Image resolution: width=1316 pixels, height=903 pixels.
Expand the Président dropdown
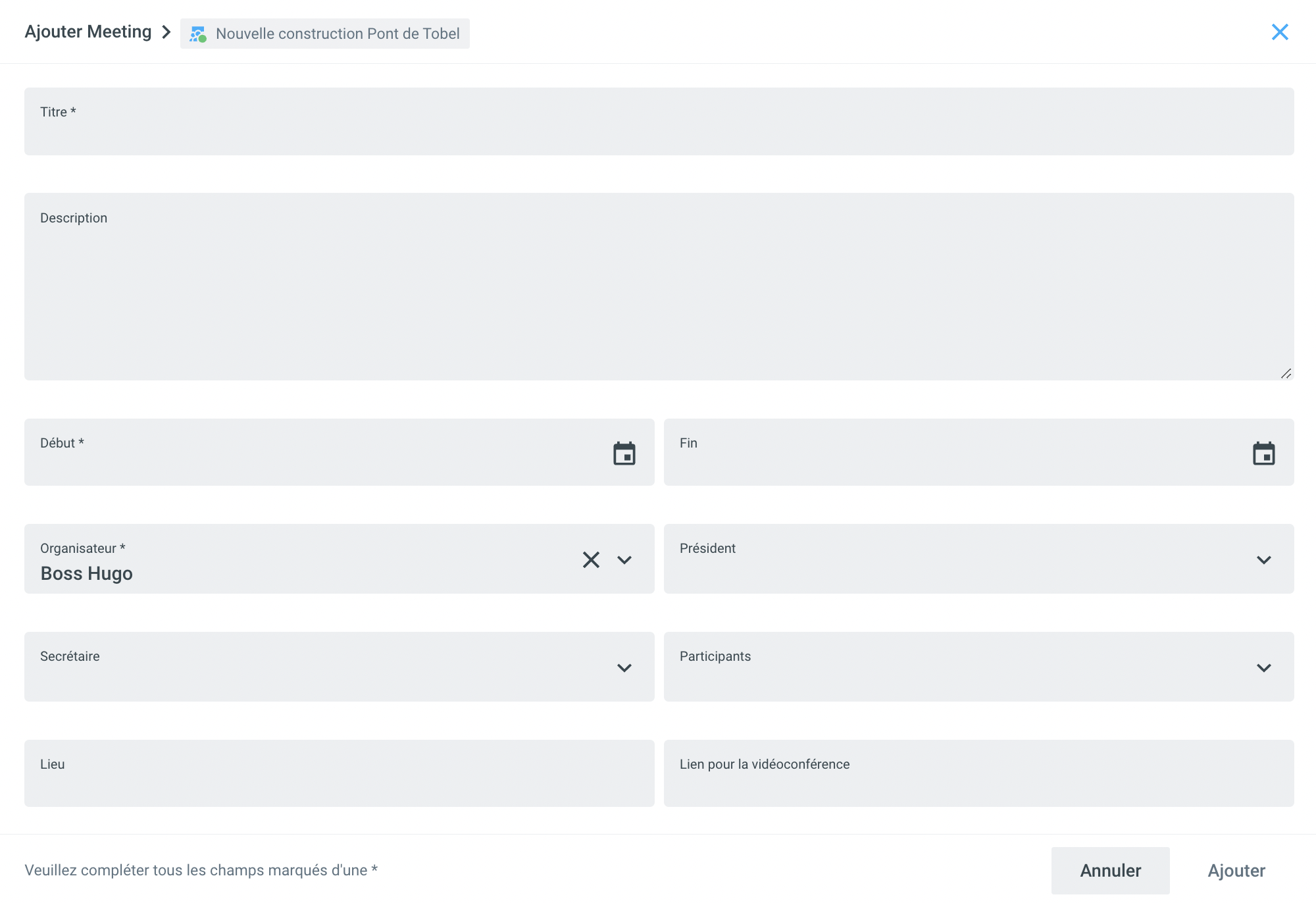[1263, 560]
